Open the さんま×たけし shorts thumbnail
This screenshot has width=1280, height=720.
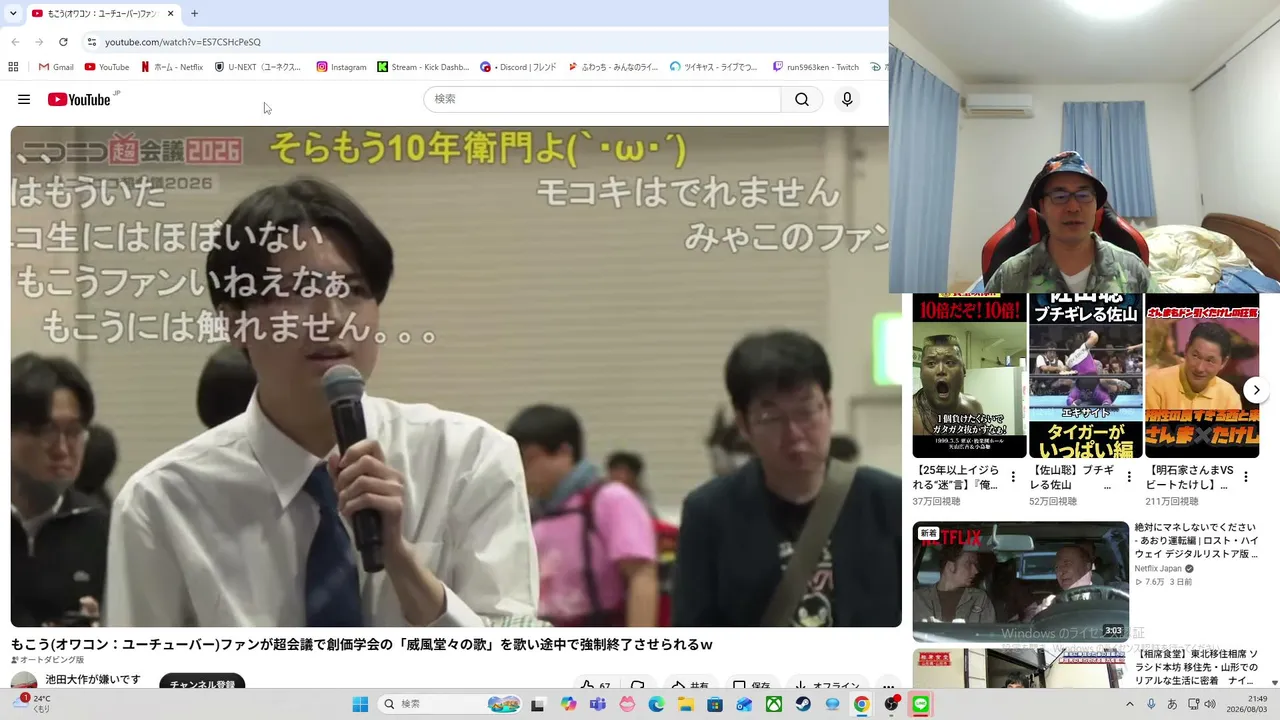(x=1202, y=376)
